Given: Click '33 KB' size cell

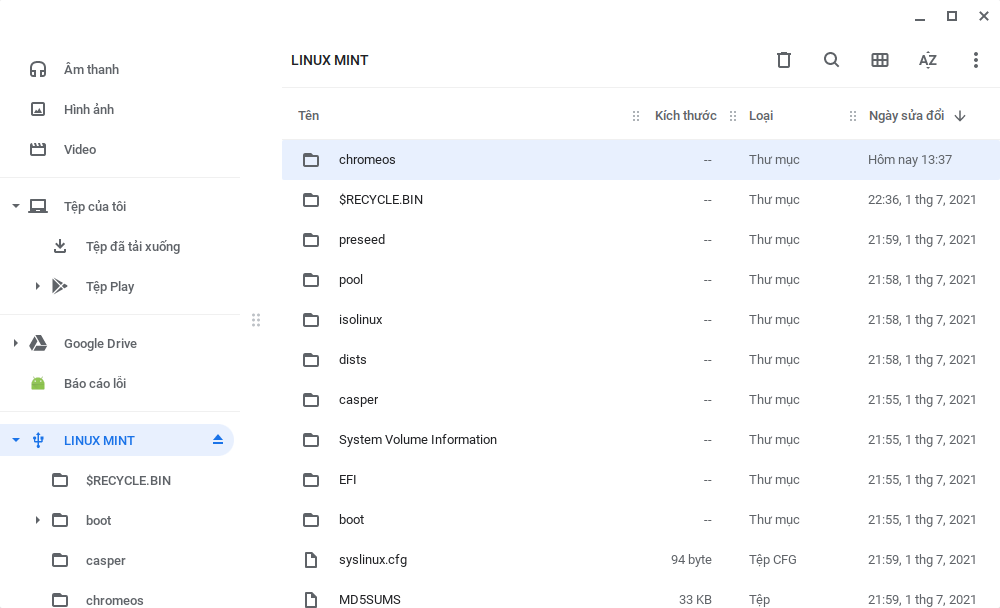Looking at the screenshot, I should [695, 600].
